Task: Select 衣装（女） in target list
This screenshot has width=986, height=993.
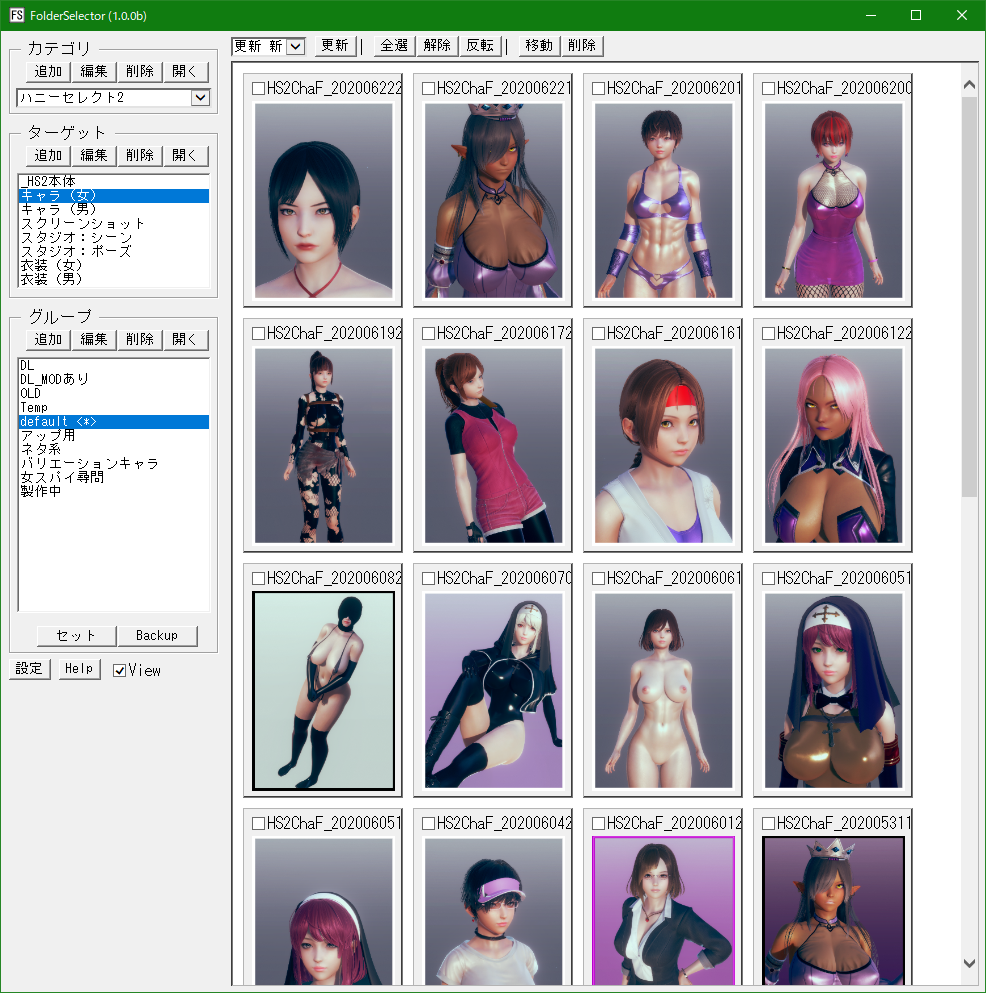Action: click(x=114, y=265)
